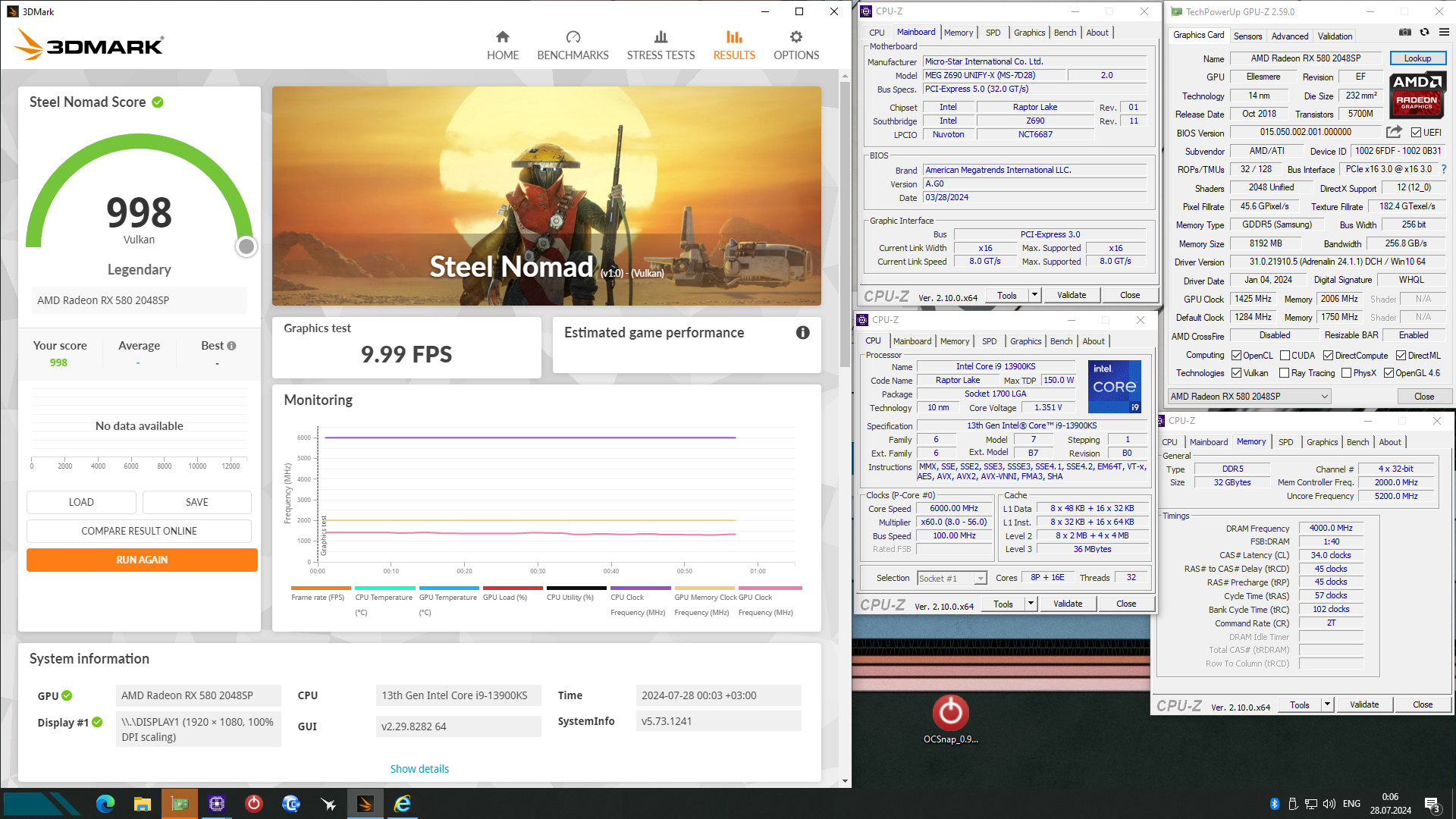Click the Bus Interface question mark in GPU-Z

(x=1443, y=169)
